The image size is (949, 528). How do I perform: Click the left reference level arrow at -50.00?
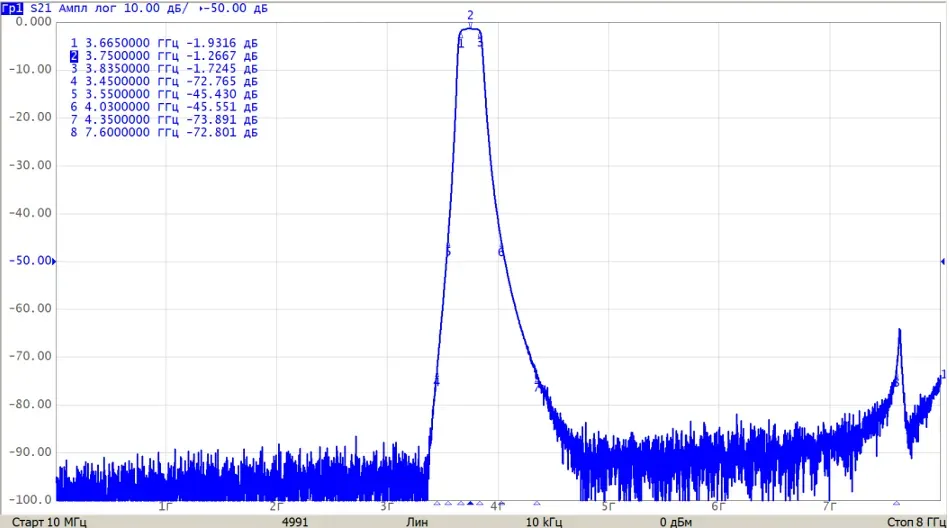tap(54, 261)
